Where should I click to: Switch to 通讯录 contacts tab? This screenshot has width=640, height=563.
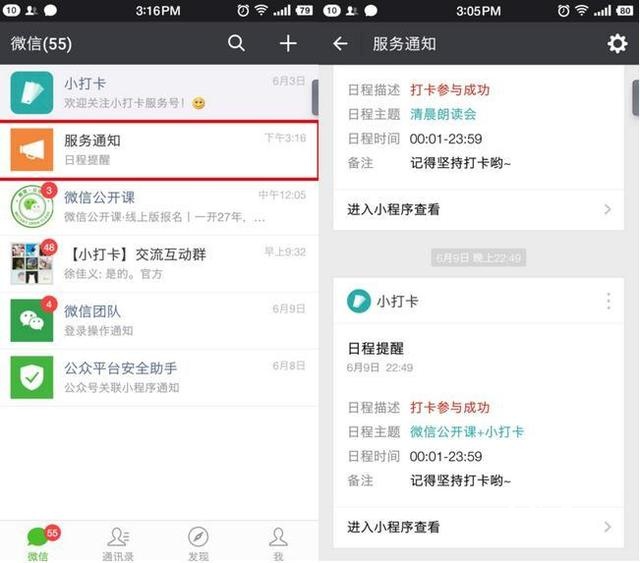[119, 543]
